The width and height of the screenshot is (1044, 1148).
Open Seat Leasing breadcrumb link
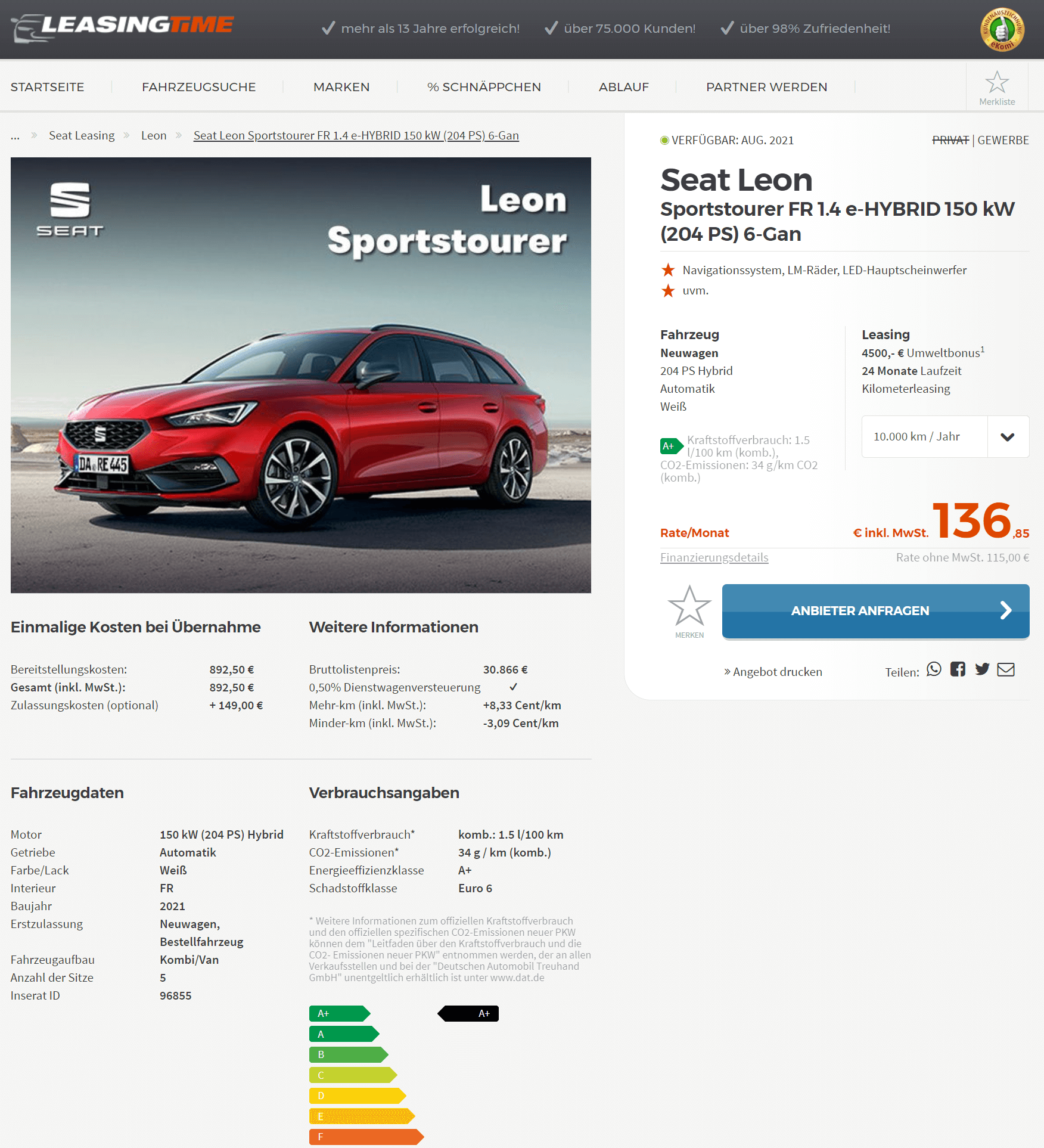tap(82, 135)
